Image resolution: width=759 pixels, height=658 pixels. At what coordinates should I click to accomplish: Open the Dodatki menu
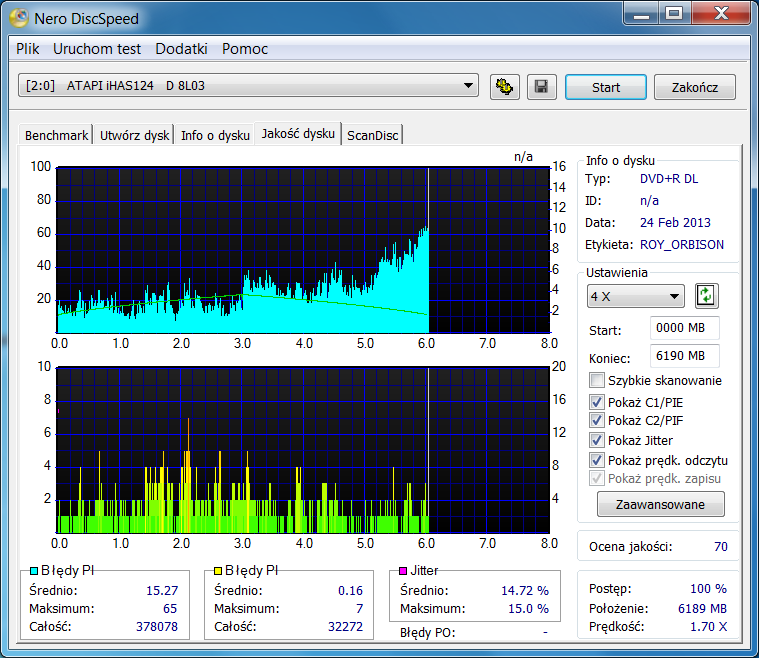click(182, 49)
